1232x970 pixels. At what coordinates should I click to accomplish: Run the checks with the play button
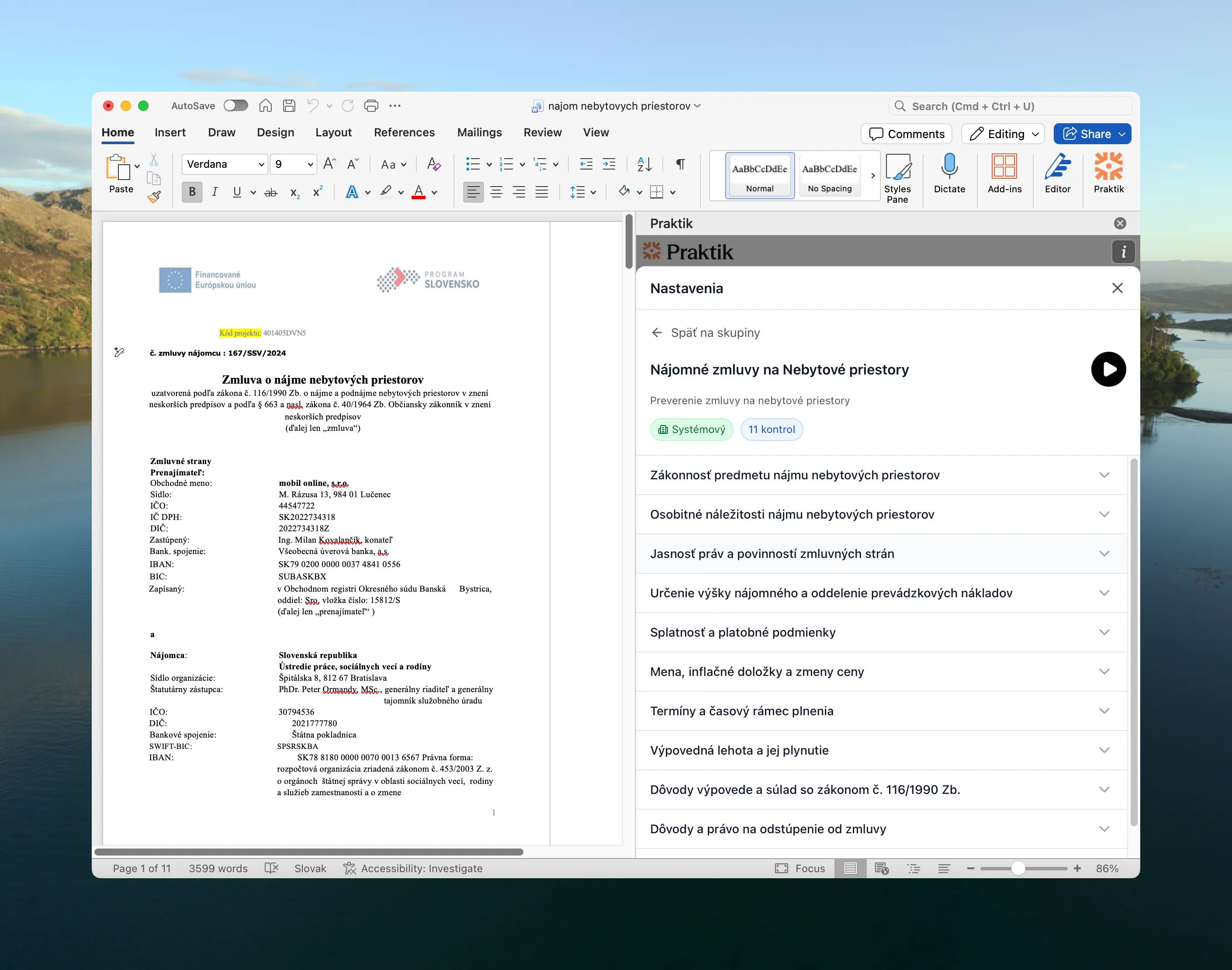click(1108, 369)
